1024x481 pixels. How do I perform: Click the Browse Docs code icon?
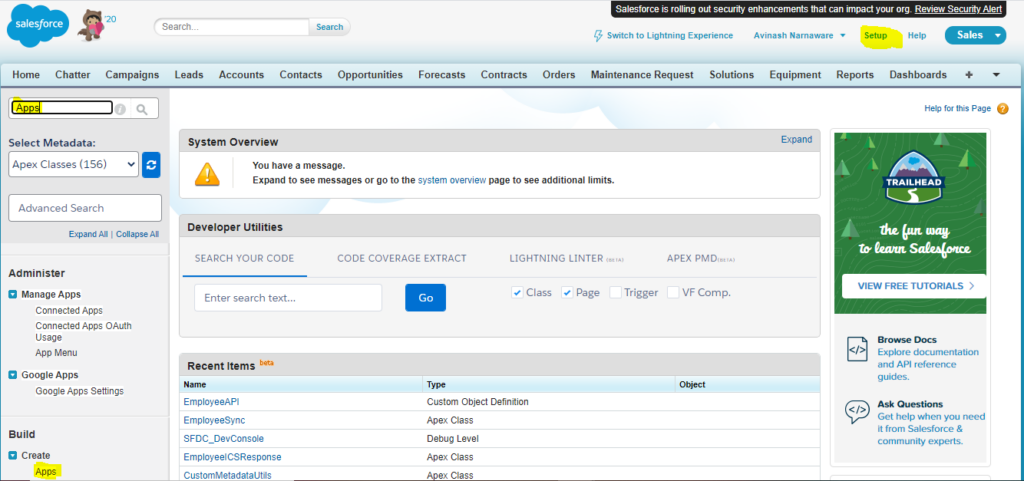click(857, 349)
